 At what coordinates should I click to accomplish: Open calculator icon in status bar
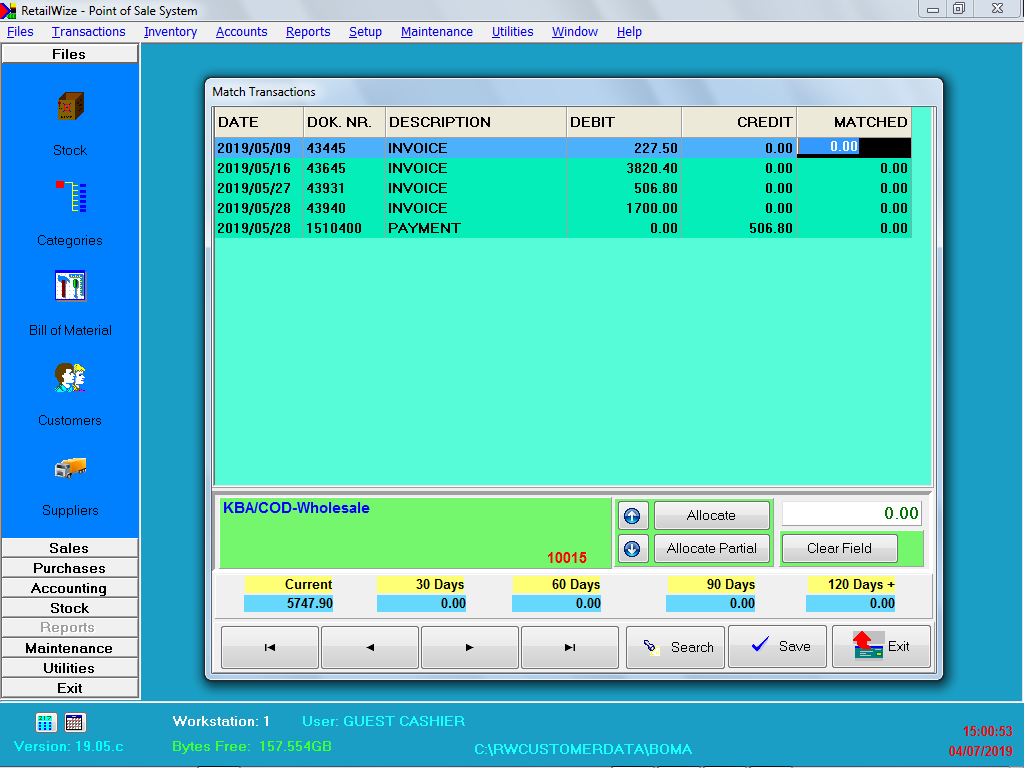pyautogui.click(x=46, y=722)
